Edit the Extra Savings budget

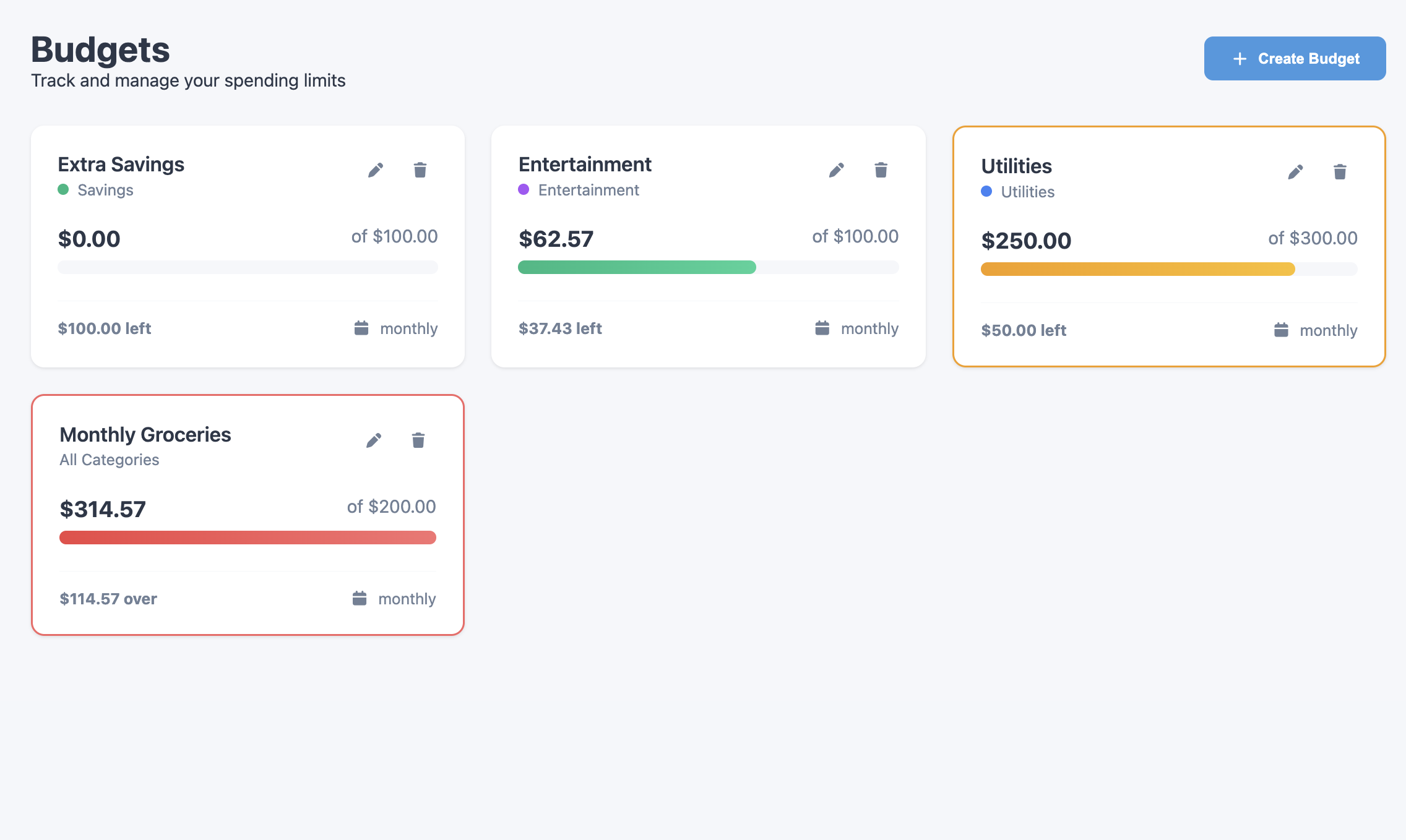(376, 170)
